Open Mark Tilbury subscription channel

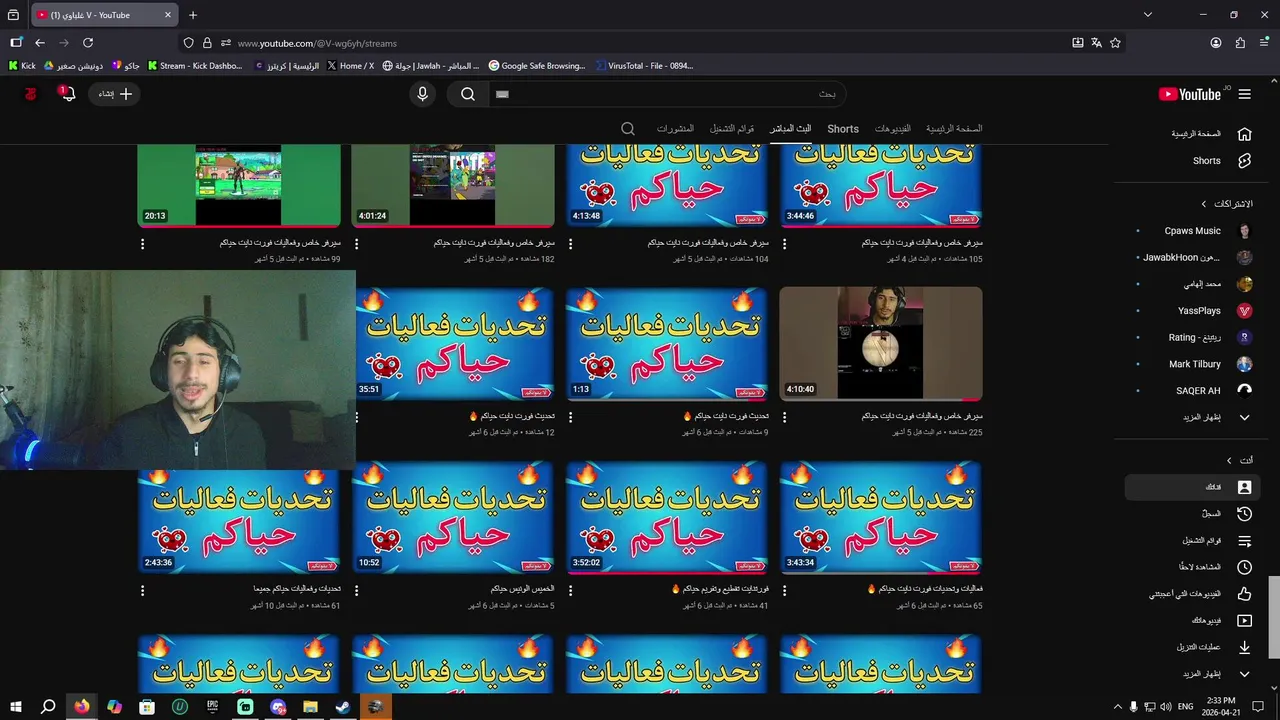tap(1194, 364)
